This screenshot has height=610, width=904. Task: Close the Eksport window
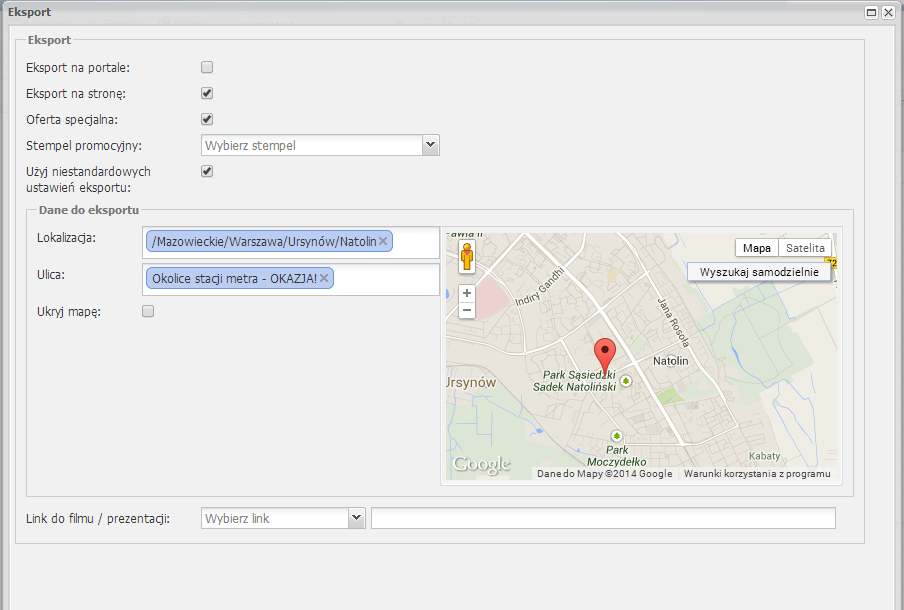[x=888, y=12]
